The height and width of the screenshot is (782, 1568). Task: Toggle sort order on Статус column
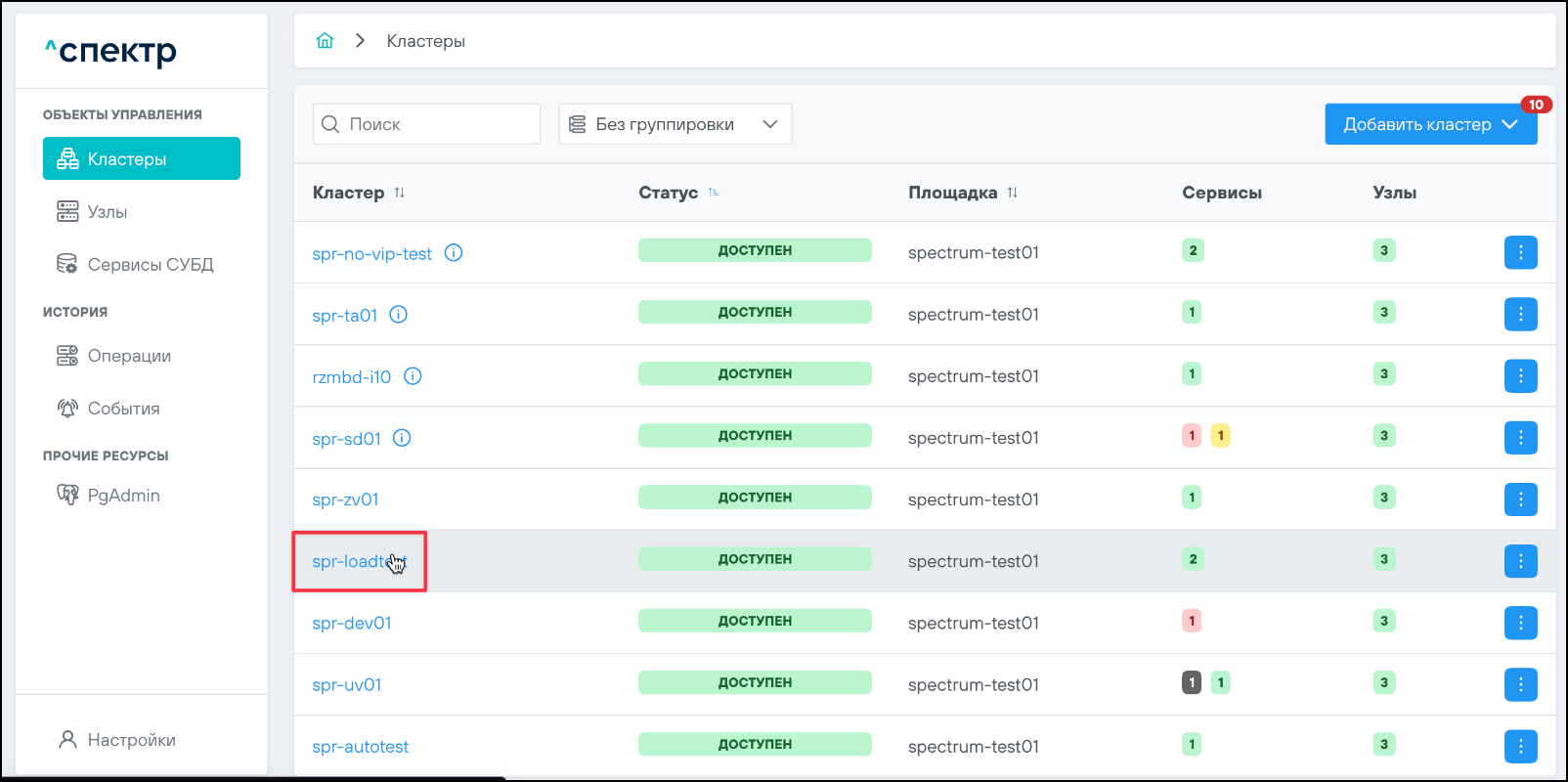pyautogui.click(x=714, y=193)
